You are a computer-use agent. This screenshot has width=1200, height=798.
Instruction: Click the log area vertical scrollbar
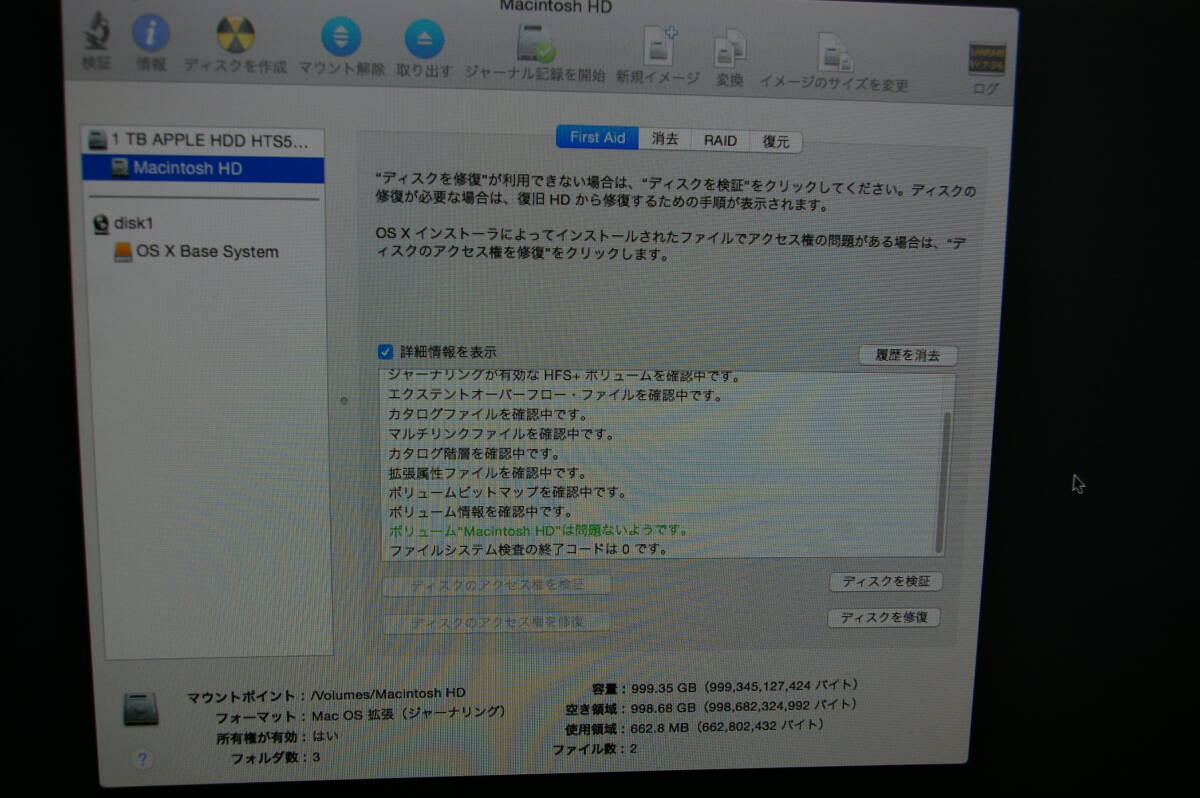tap(945, 480)
